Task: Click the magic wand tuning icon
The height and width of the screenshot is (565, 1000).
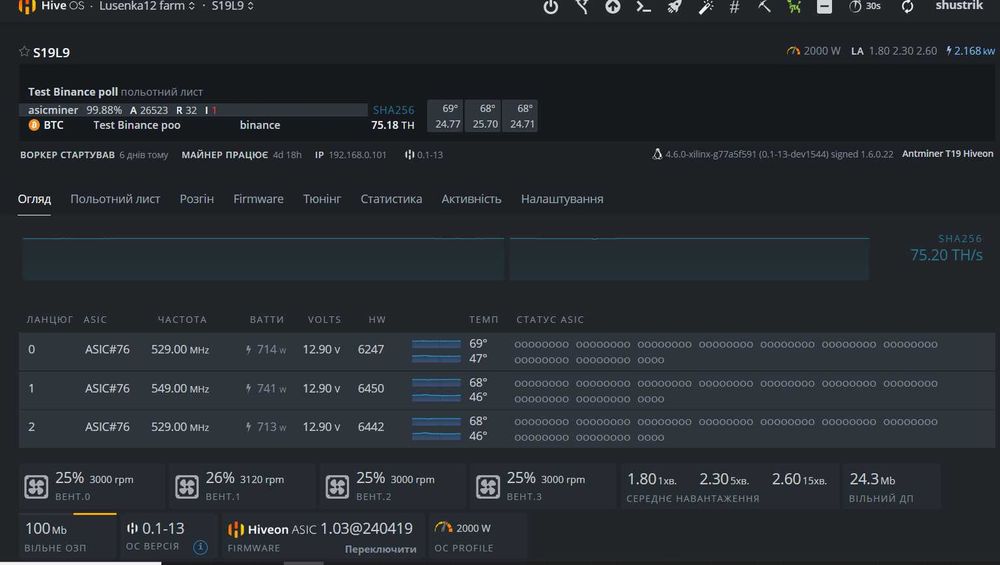Action: coord(705,6)
